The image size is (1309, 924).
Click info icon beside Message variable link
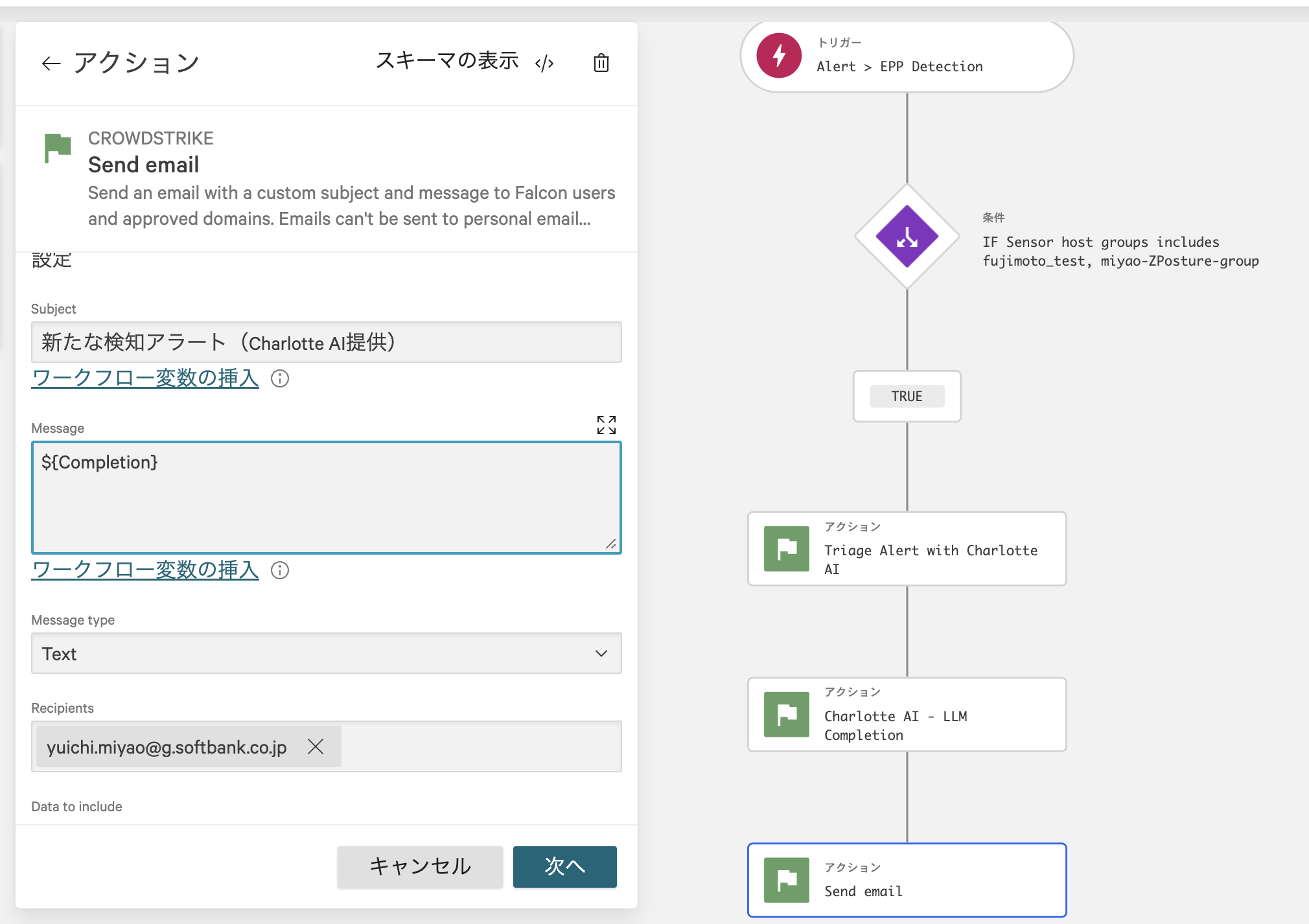coord(280,570)
